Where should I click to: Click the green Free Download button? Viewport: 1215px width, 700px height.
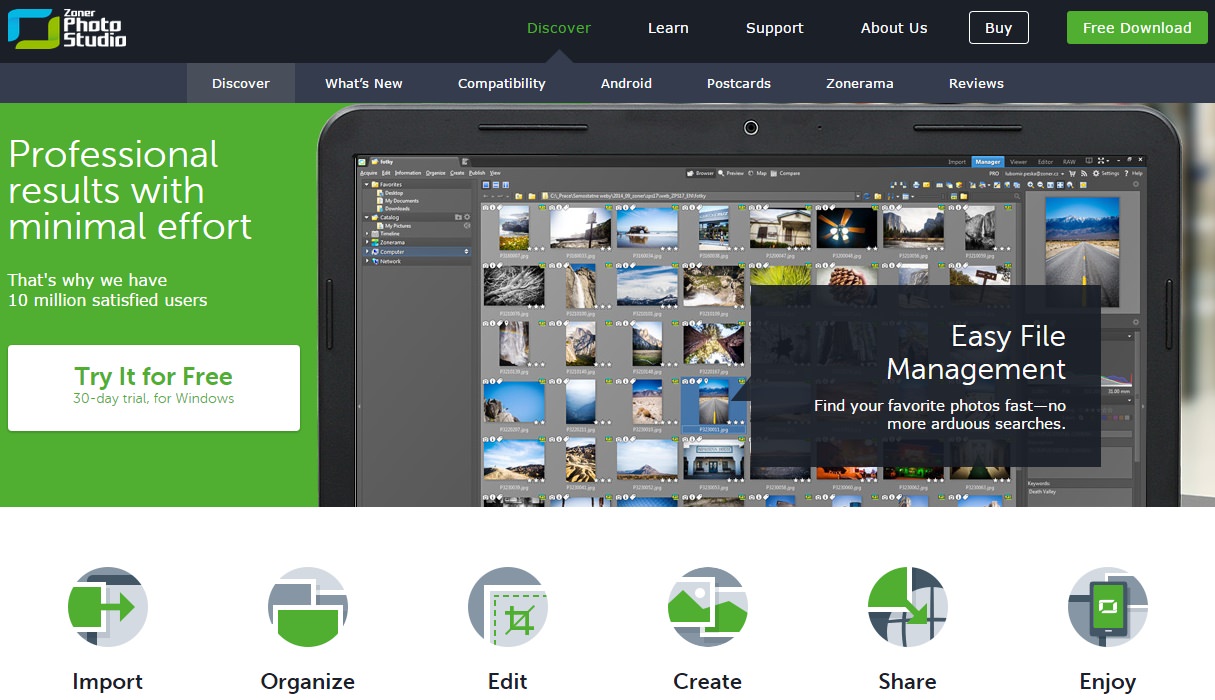click(x=1137, y=28)
